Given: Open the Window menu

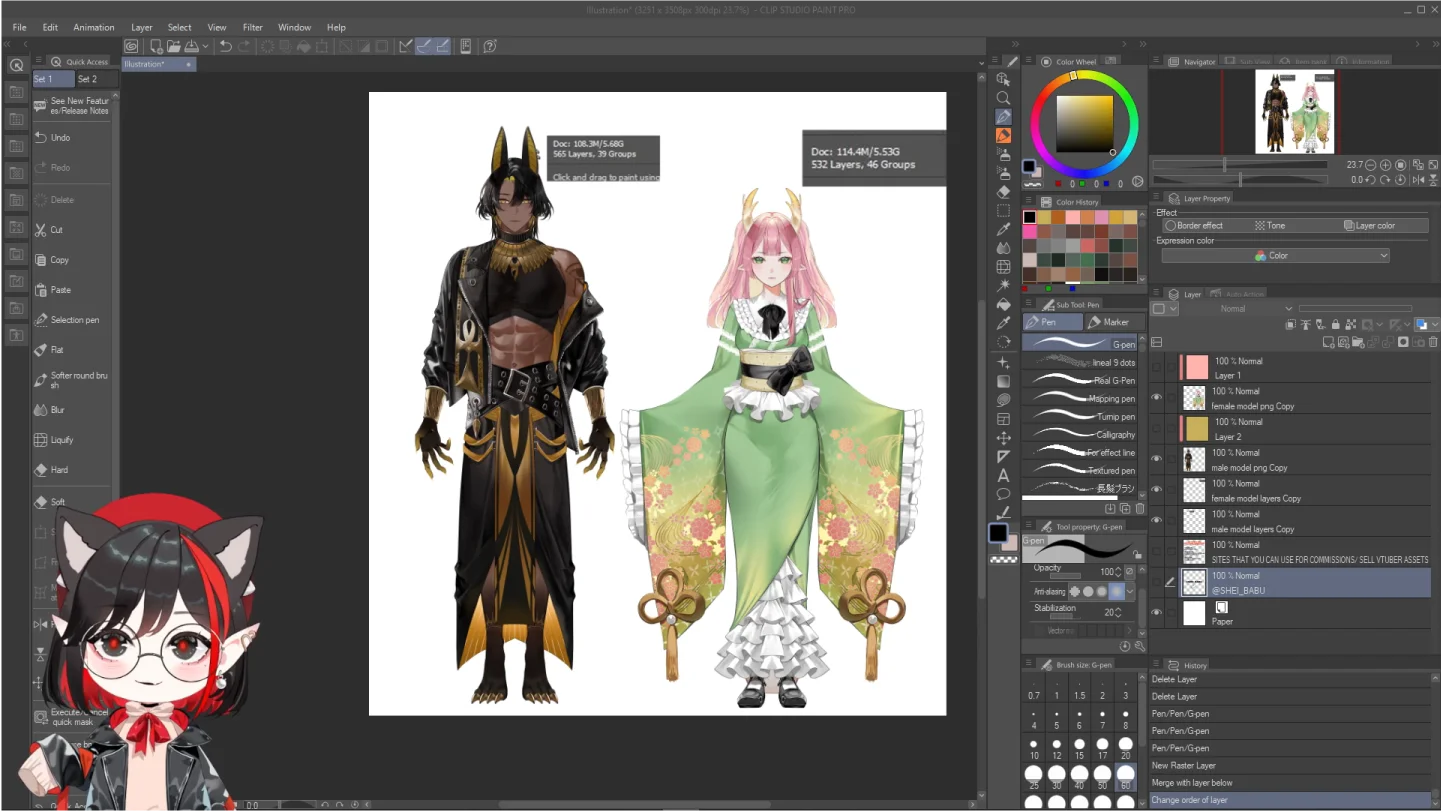Looking at the screenshot, I should point(294,27).
